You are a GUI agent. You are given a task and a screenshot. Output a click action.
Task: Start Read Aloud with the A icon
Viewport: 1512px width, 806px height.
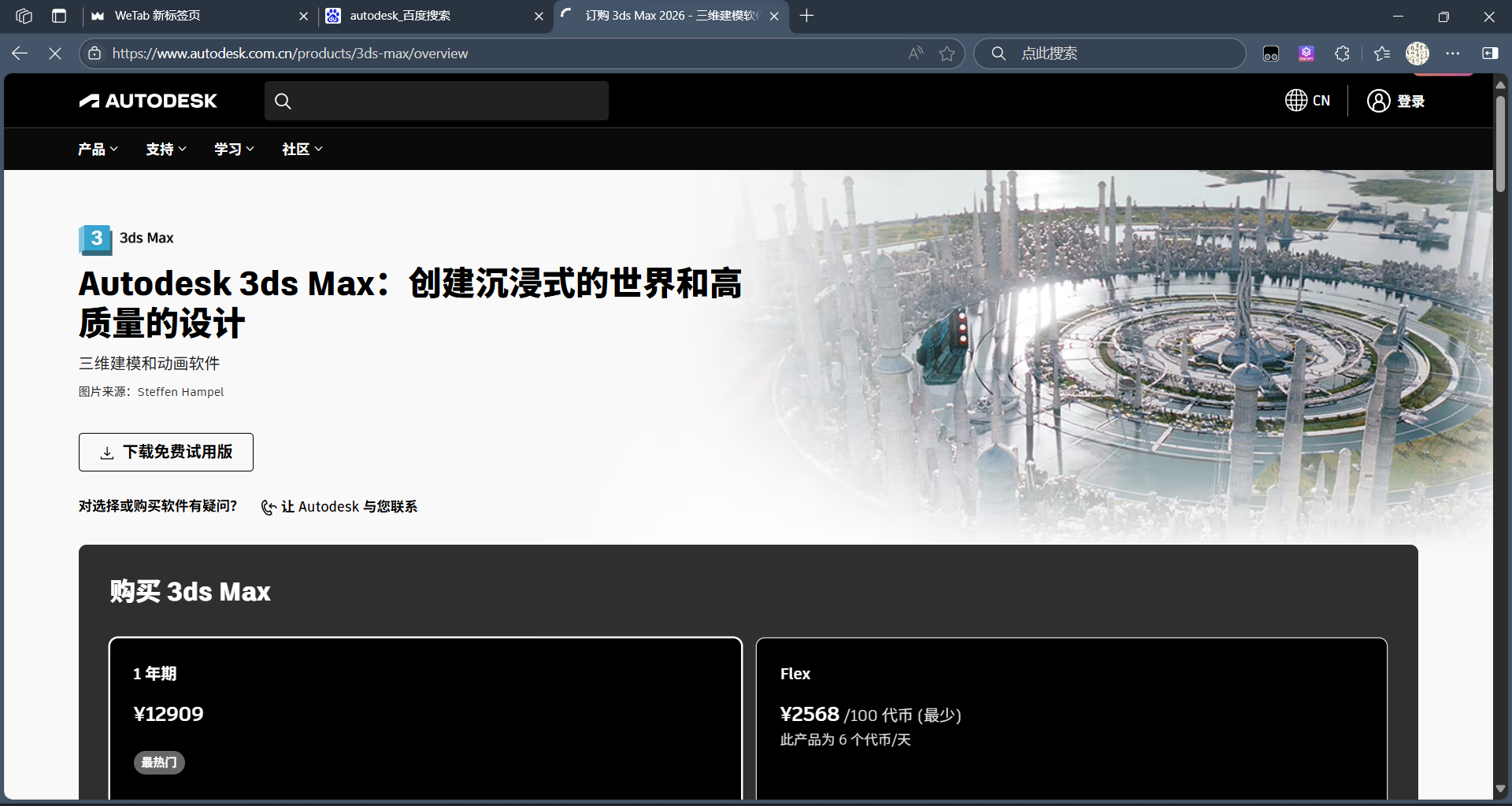click(x=914, y=53)
